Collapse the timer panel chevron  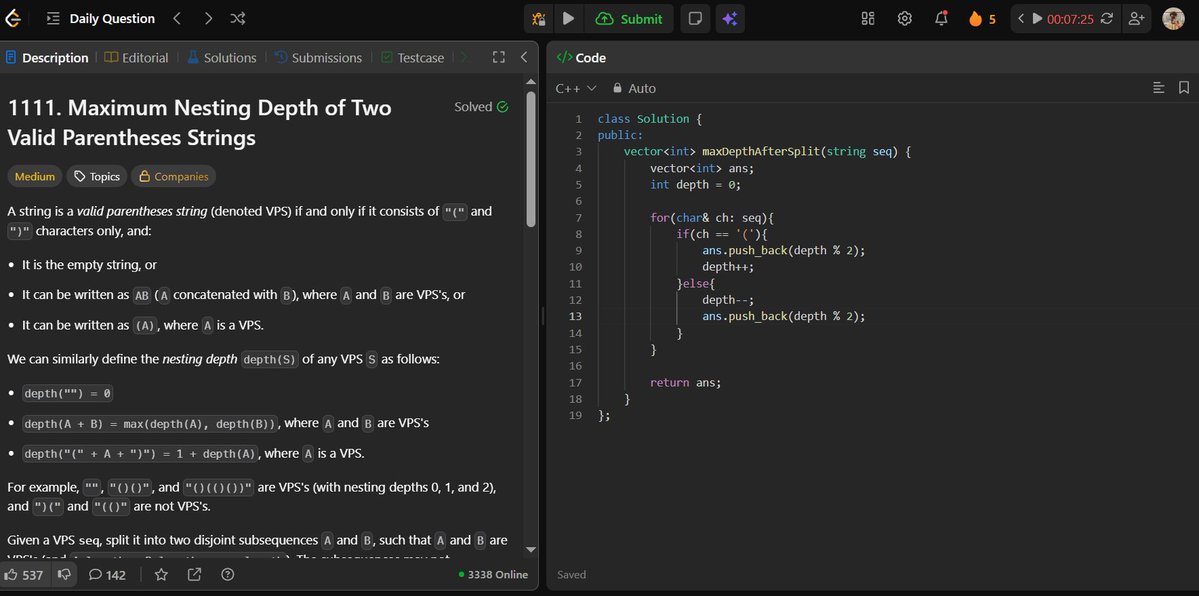coord(1021,18)
